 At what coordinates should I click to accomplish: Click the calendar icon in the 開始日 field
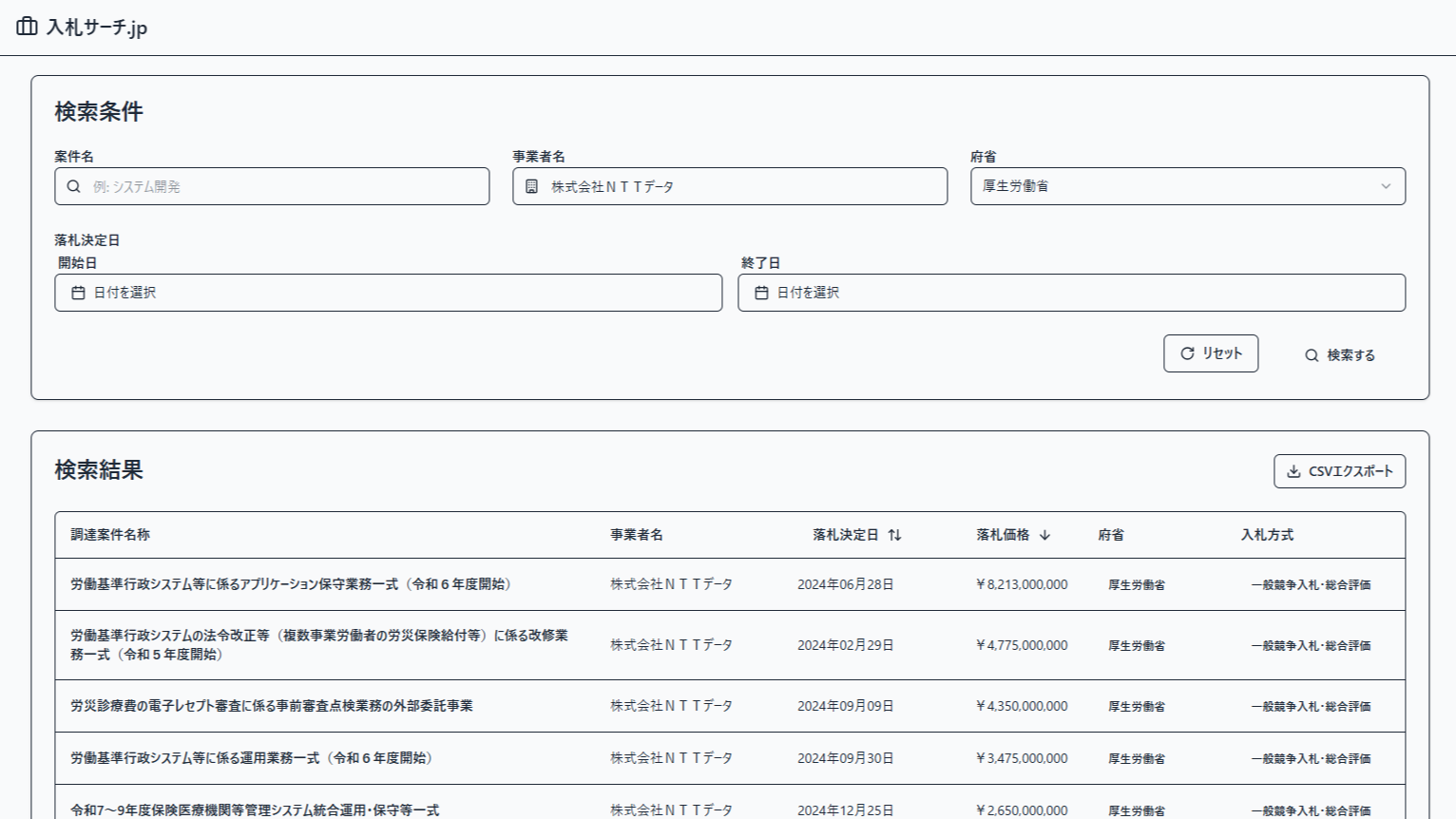point(77,293)
